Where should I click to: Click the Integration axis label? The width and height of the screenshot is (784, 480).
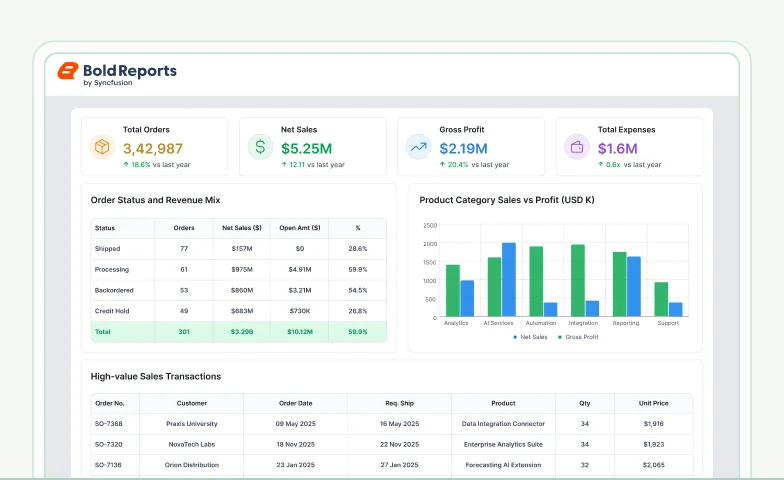point(583,323)
